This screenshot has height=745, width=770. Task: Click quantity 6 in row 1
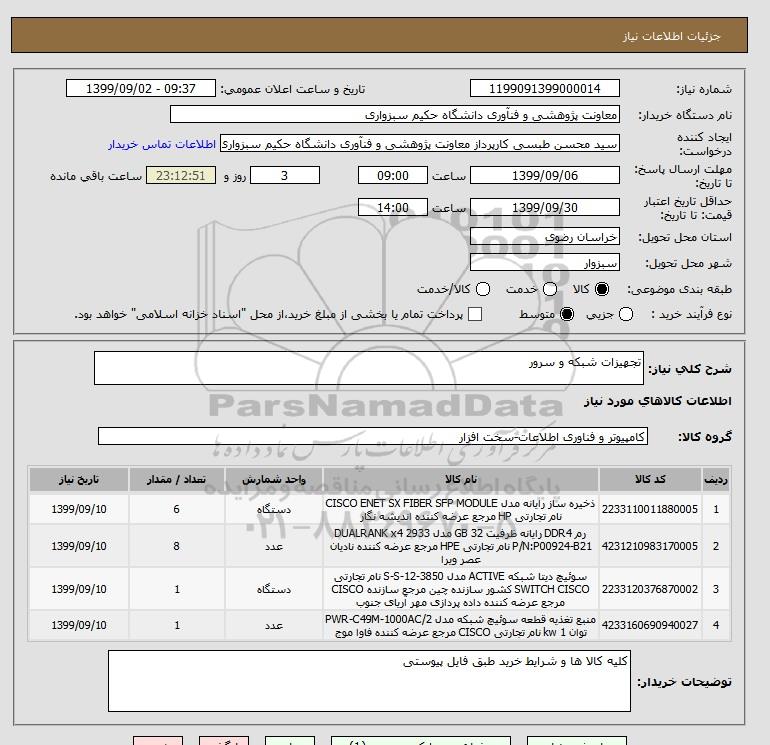[177, 510]
